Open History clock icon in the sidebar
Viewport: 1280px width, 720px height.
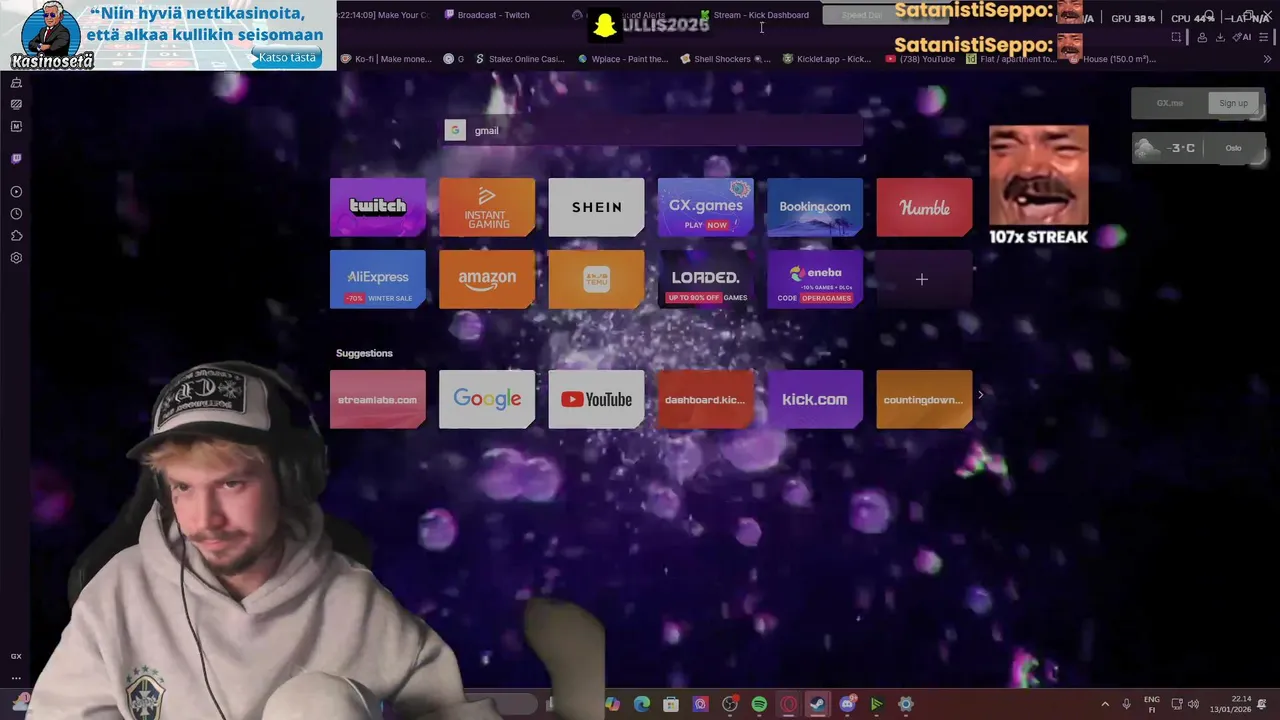pyautogui.click(x=16, y=214)
